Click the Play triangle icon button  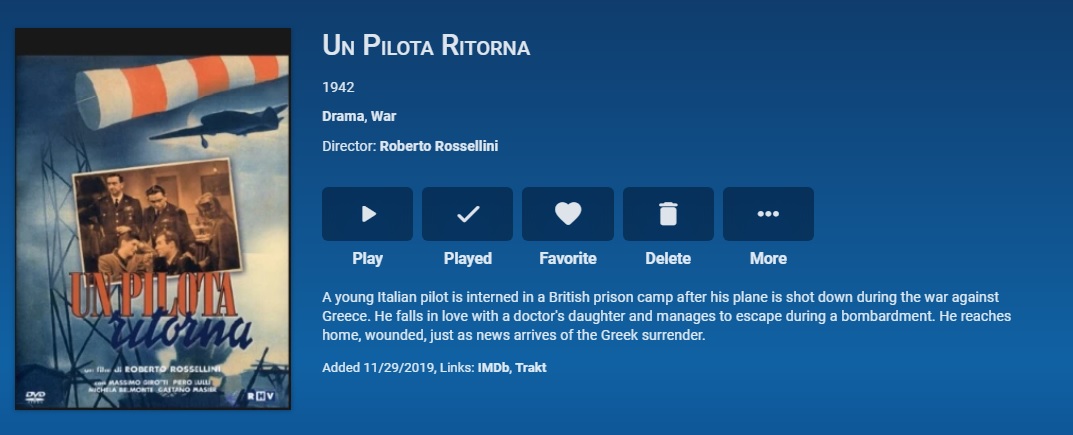point(367,213)
